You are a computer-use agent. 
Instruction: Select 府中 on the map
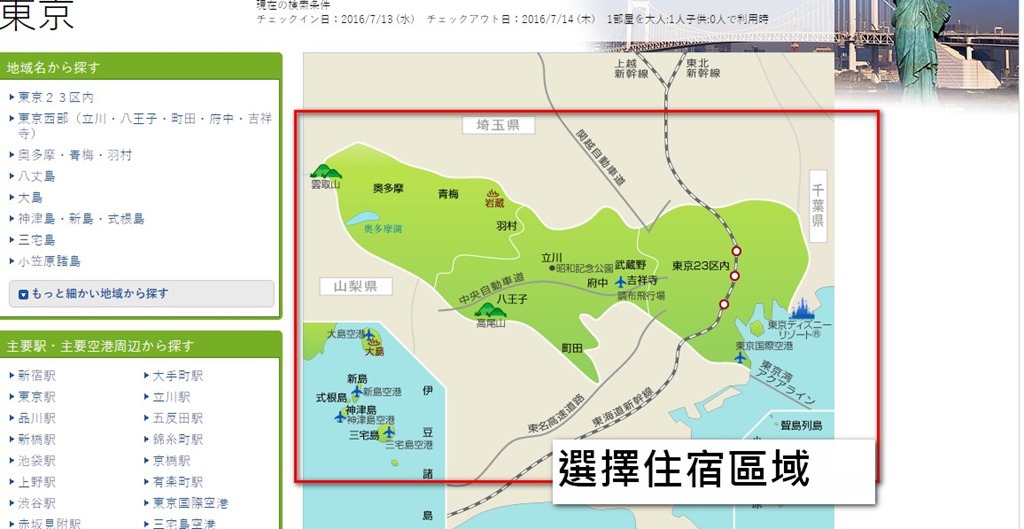tap(598, 282)
